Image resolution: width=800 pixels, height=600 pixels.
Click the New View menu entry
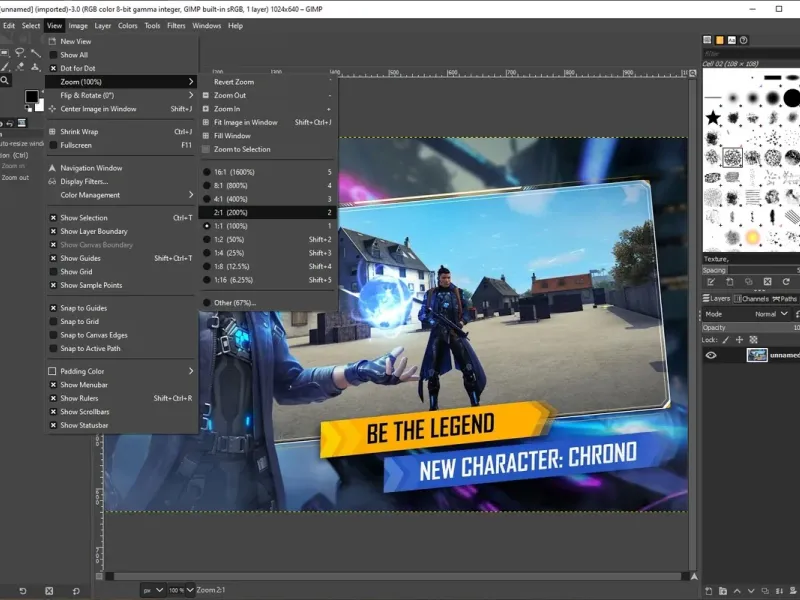(x=76, y=41)
